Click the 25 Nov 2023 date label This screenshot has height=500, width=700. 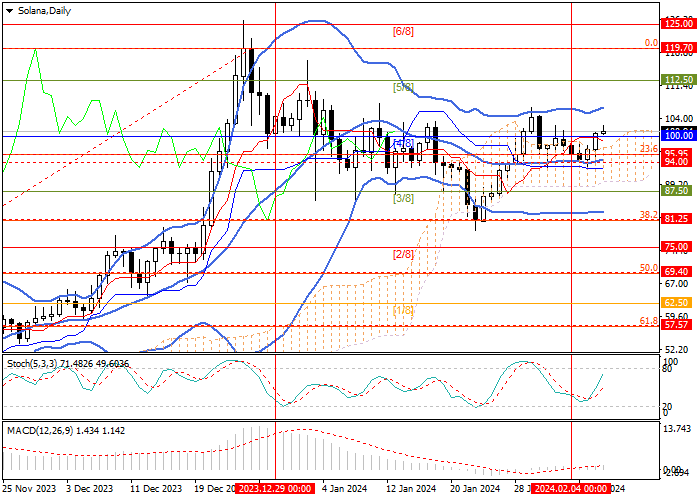29,488
